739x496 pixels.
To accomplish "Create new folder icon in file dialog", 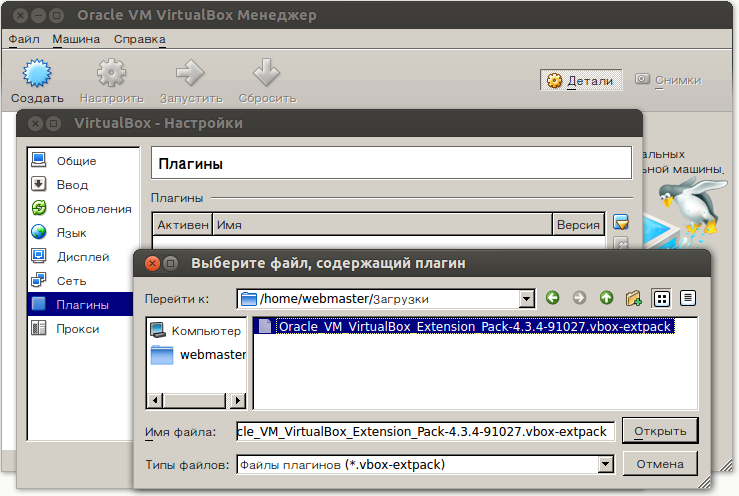I will (x=633, y=298).
